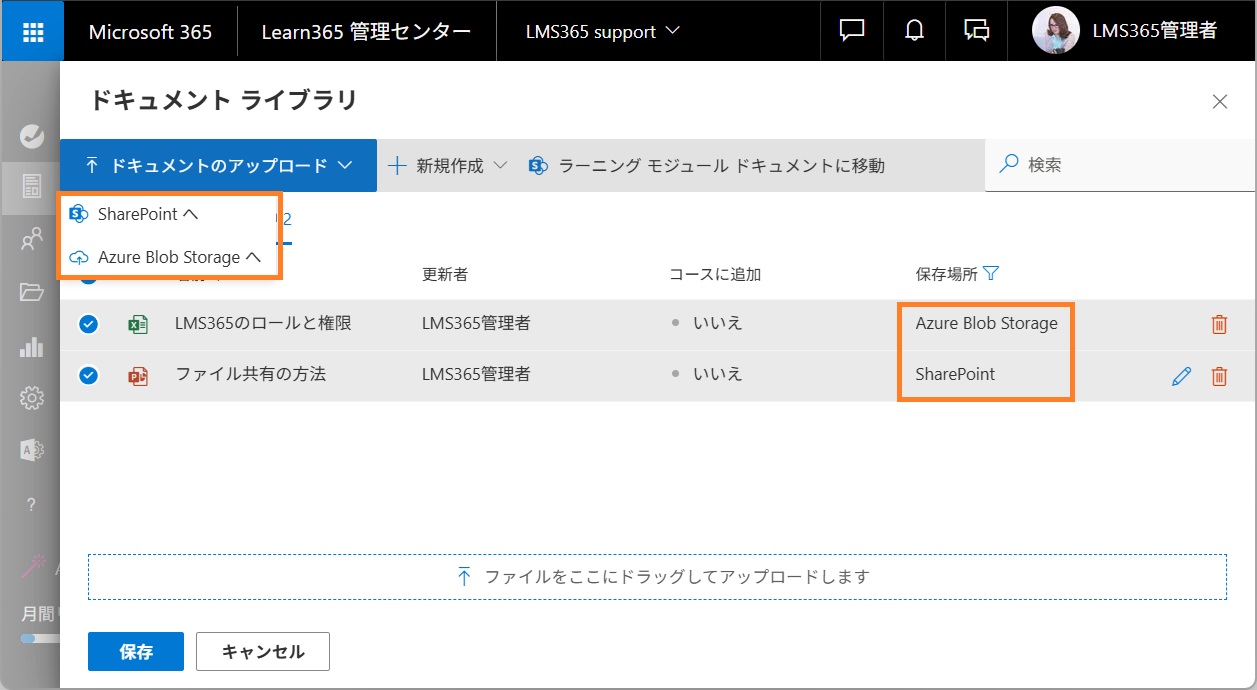Click the キャンセル button
1257x690 pixels.
pos(263,651)
